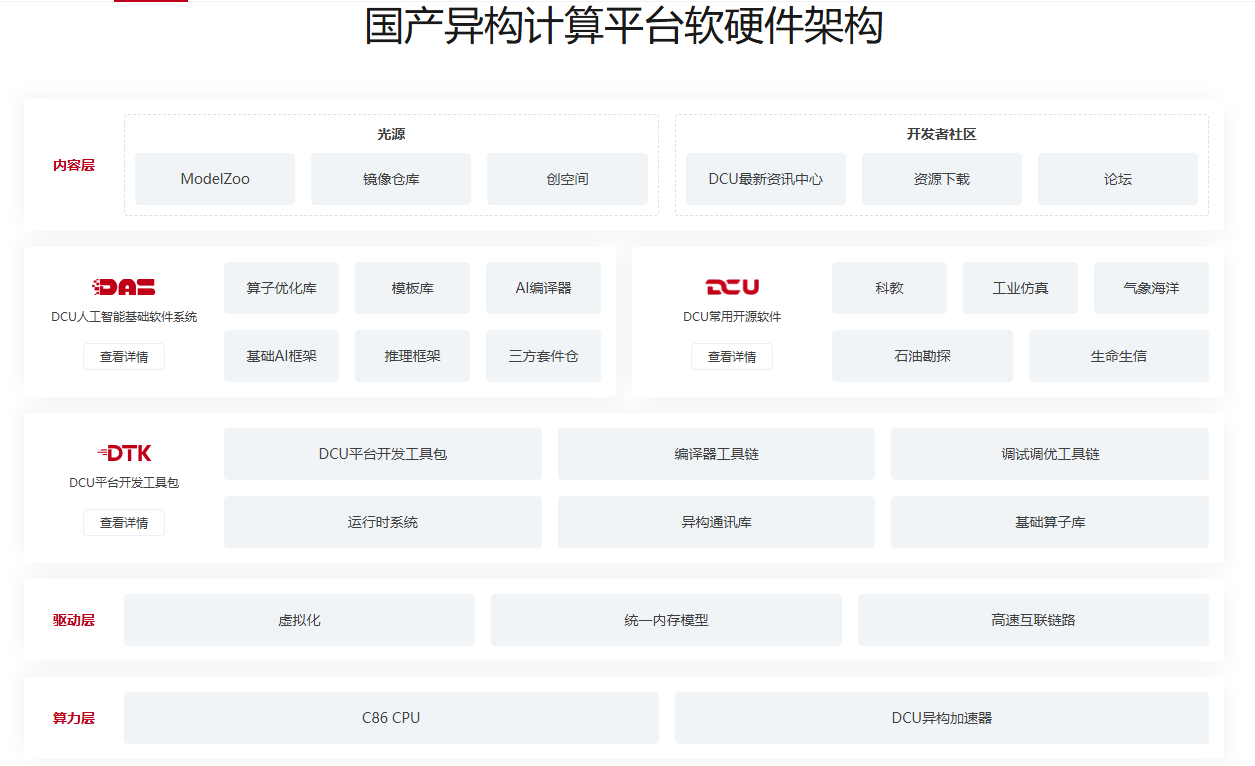Open the DCU平台开发工具包 card
Image resolution: width=1255 pixels, height=766 pixels.
(x=383, y=454)
